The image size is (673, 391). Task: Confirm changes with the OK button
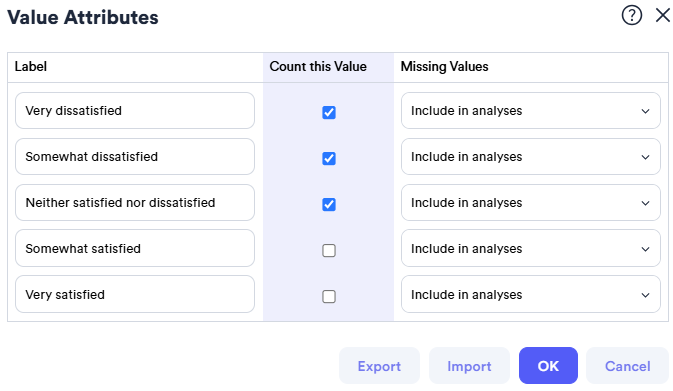[548, 366]
